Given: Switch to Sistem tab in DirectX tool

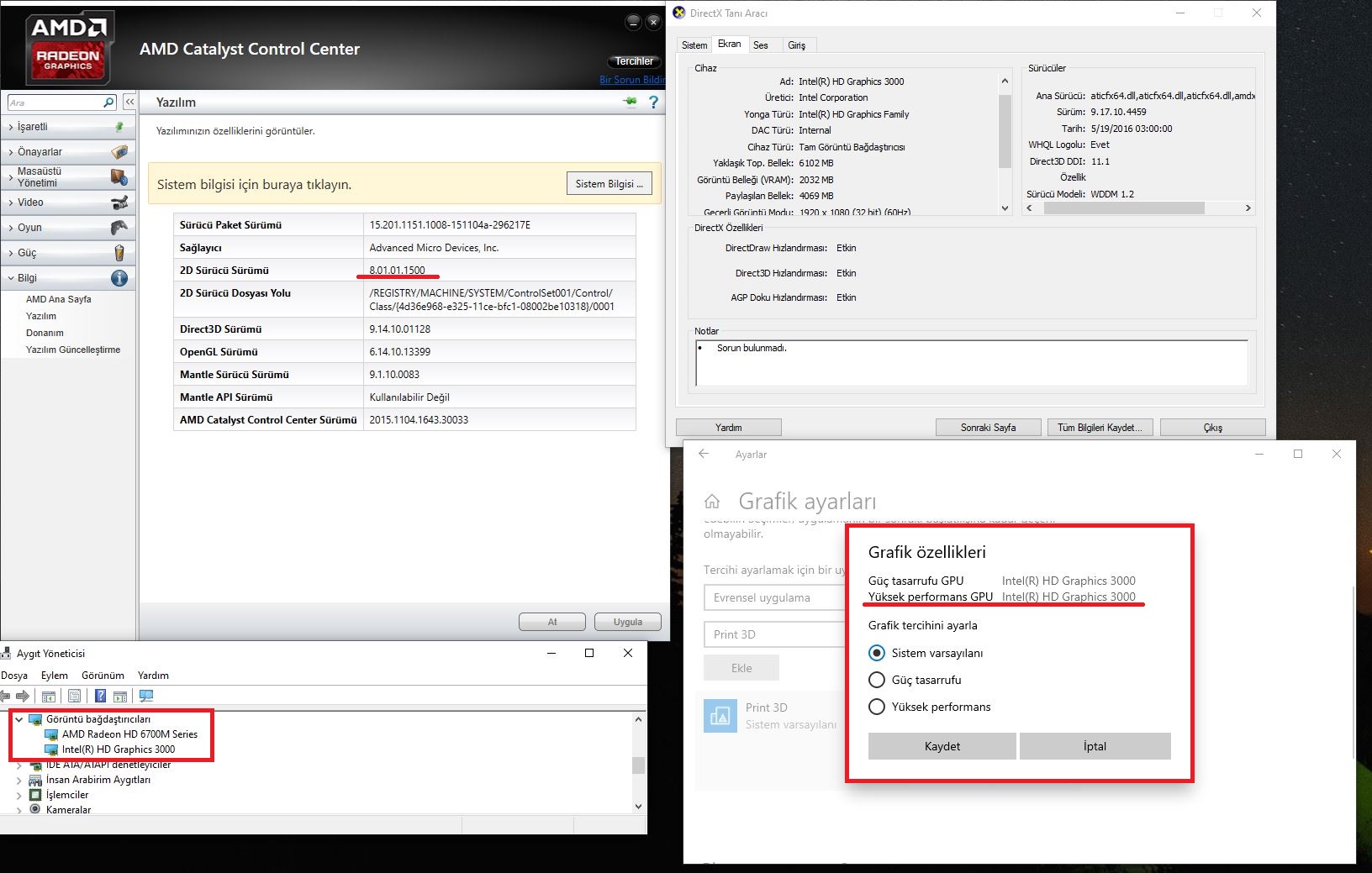Looking at the screenshot, I should pyautogui.click(x=694, y=45).
